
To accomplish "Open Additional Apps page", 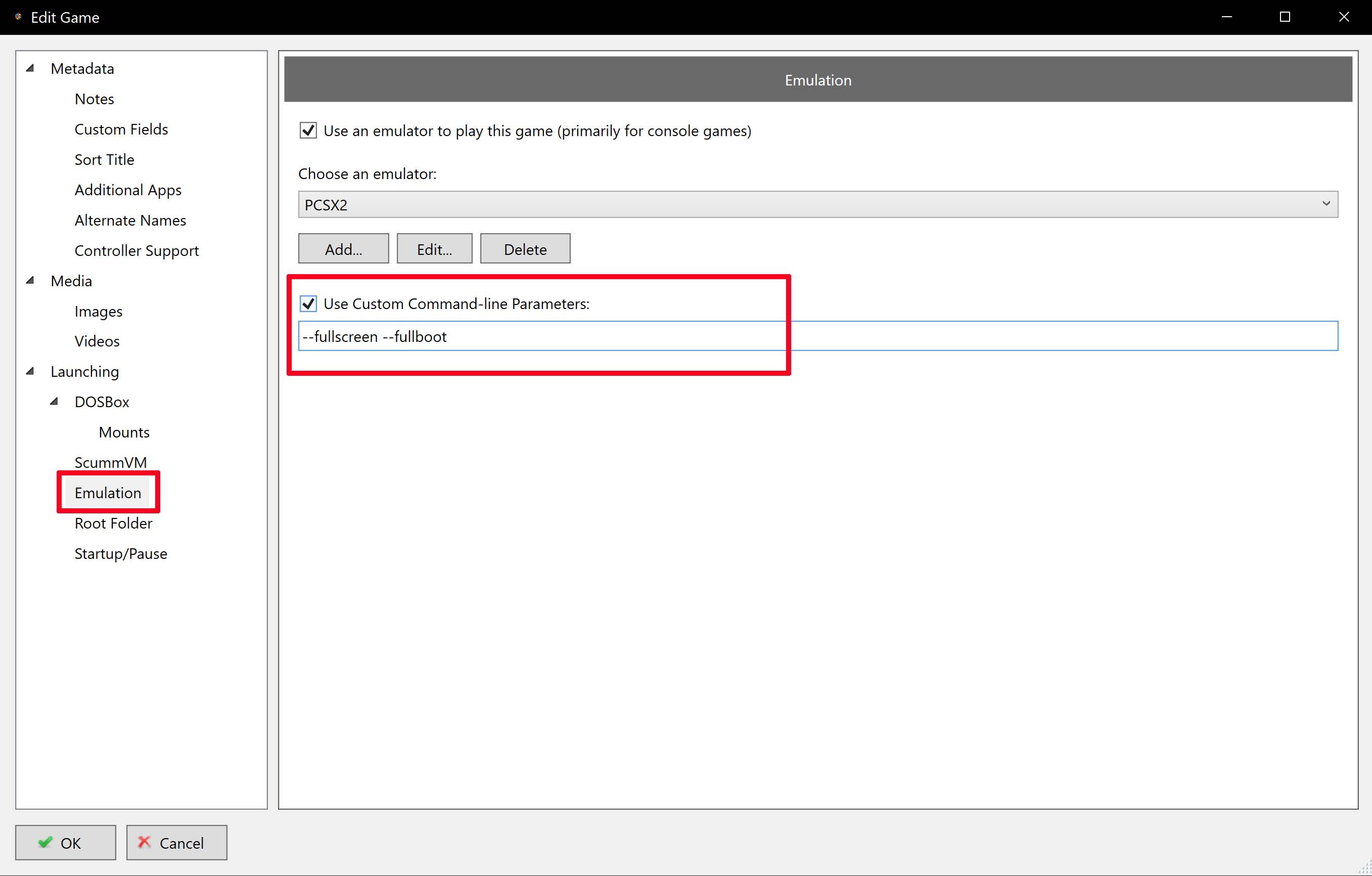I will [x=127, y=190].
